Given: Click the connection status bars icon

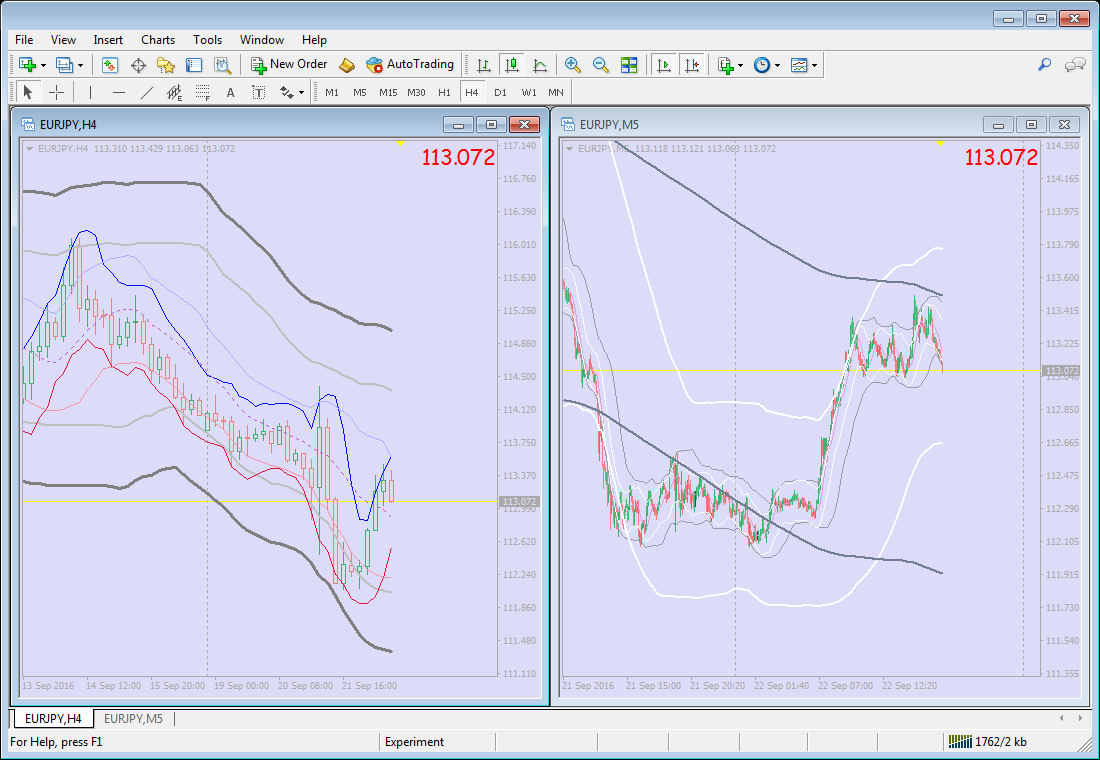Looking at the screenshot, I should 960,741.
